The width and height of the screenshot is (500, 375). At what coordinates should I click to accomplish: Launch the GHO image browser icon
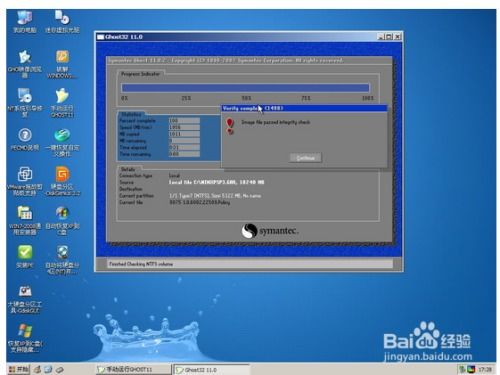click(25, 64)
